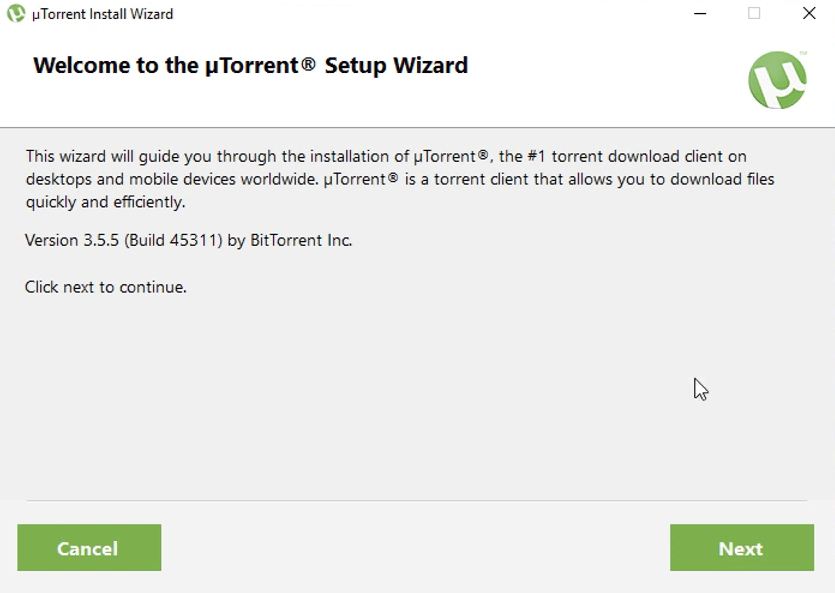Close the µTorrent Install Wizard
Image resolution: width=835 pixels, height=593 pixels.
pos(807,14)
